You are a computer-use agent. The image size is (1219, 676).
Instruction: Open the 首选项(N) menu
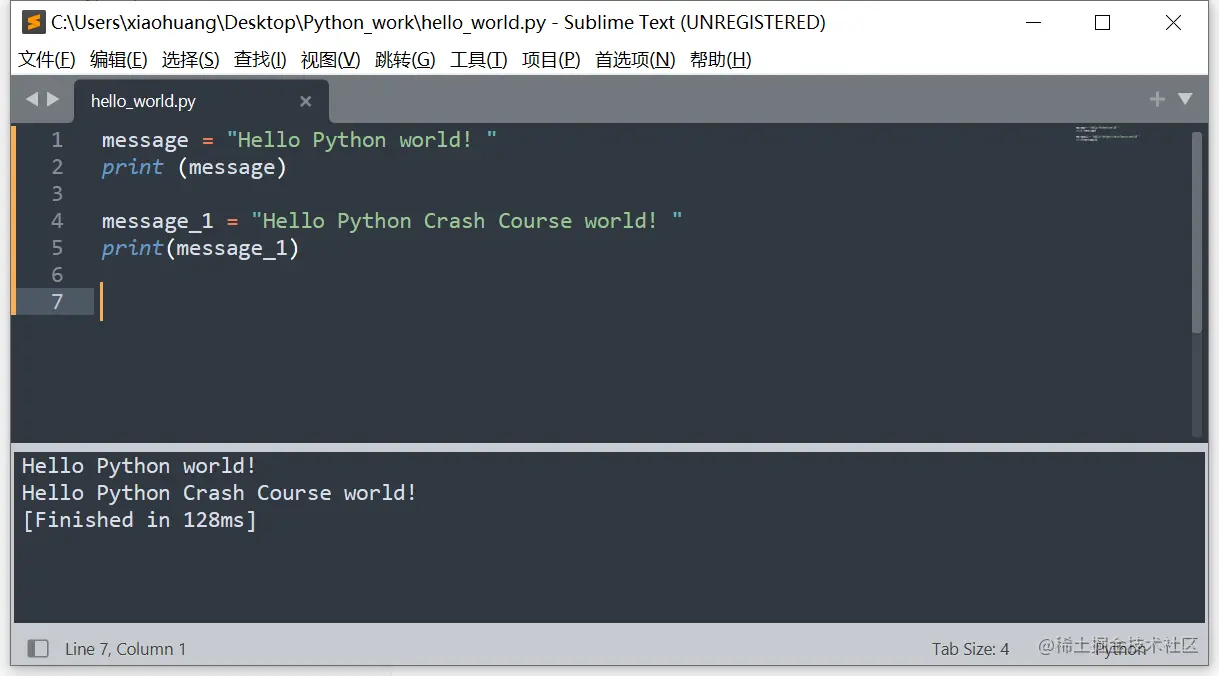tap(635, 60)
